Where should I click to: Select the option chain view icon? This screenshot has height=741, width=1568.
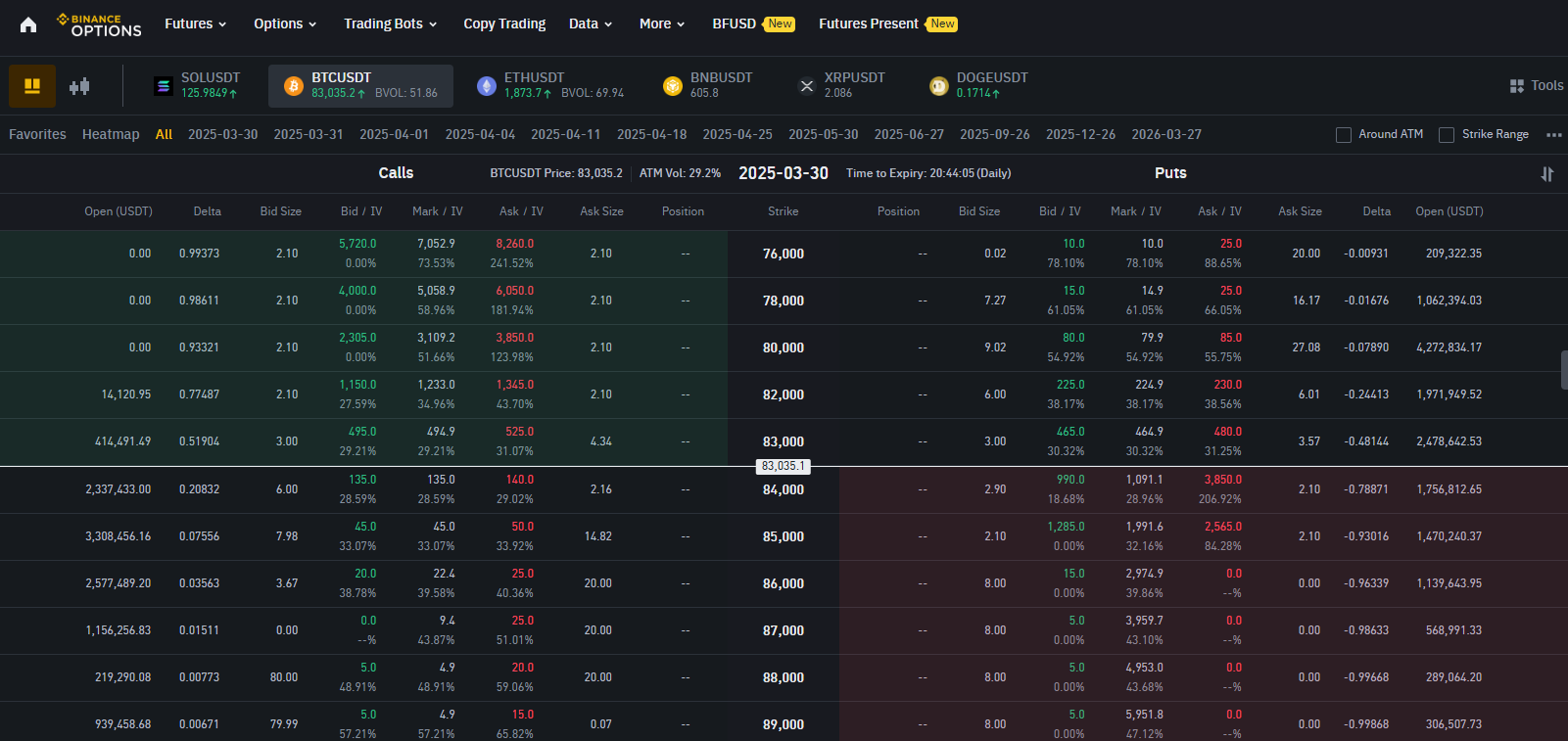click(x=32, y=86)
